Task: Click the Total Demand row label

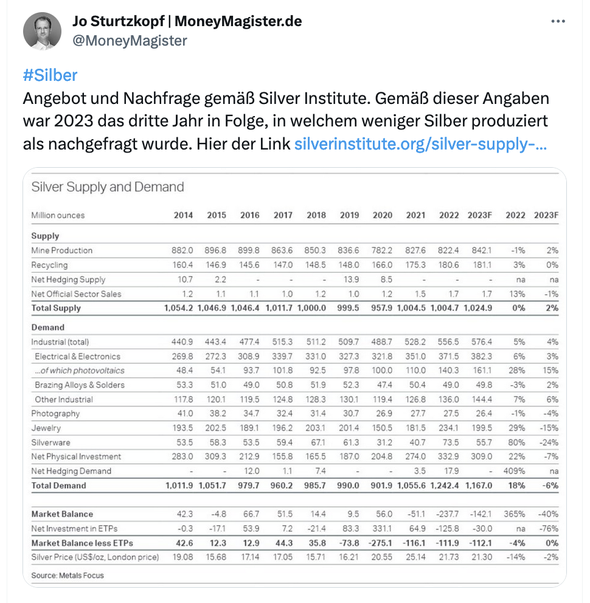Action: [58, 485]
